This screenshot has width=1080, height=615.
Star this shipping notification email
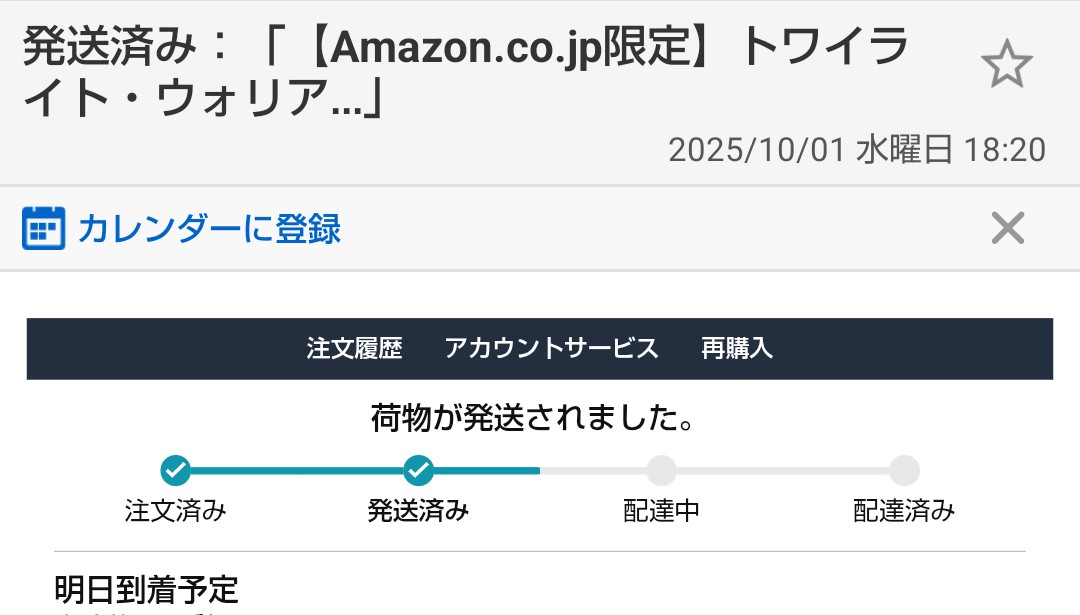coord(1007,62)
